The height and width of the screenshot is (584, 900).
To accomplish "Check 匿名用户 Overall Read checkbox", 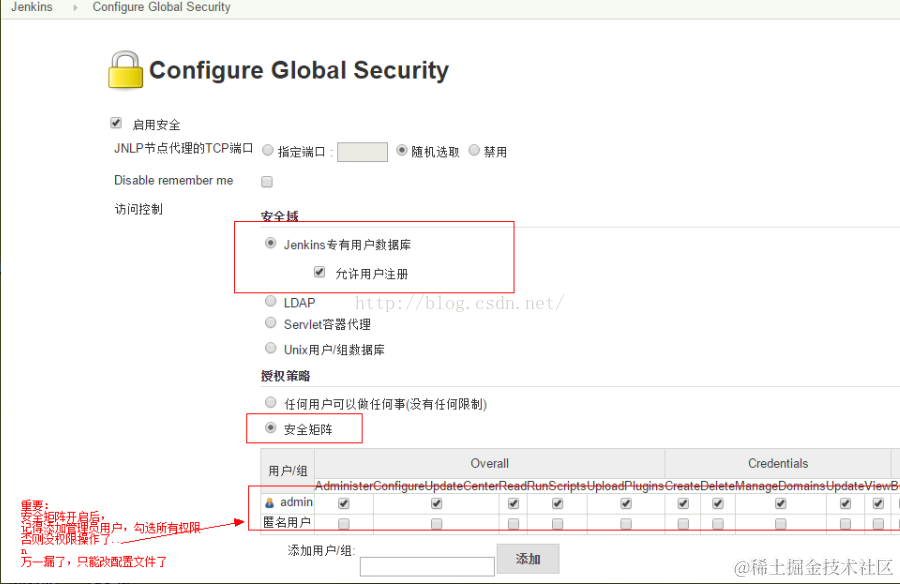I will tap(513, 524).
